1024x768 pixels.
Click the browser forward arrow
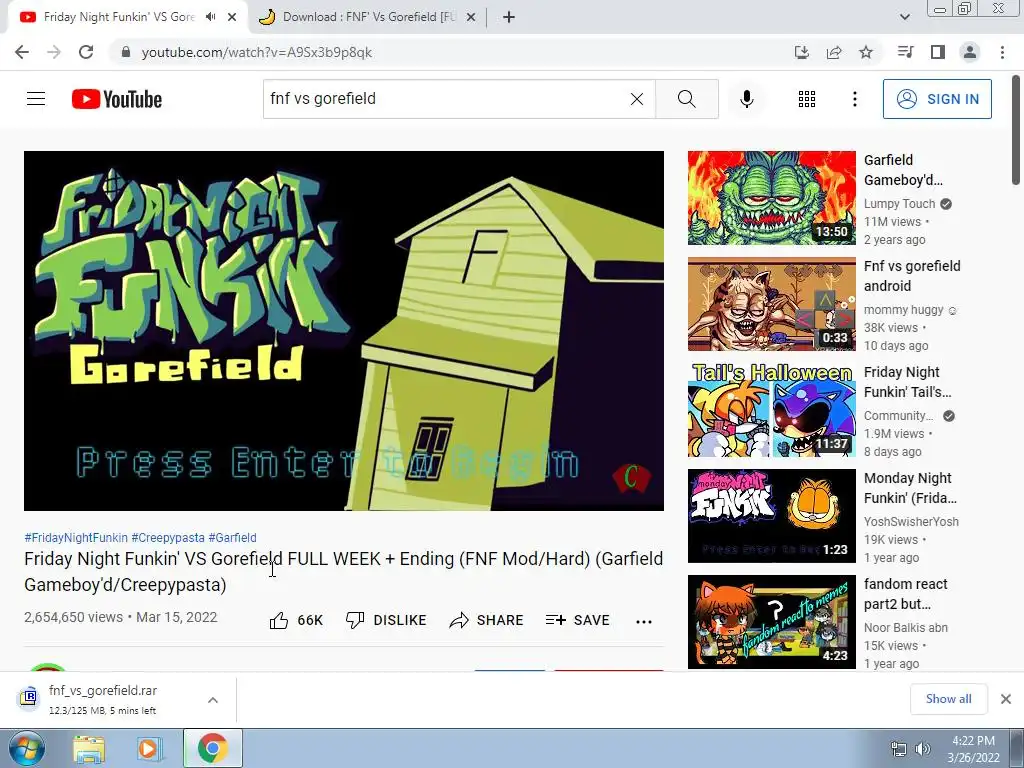click(x=54, y=52)
